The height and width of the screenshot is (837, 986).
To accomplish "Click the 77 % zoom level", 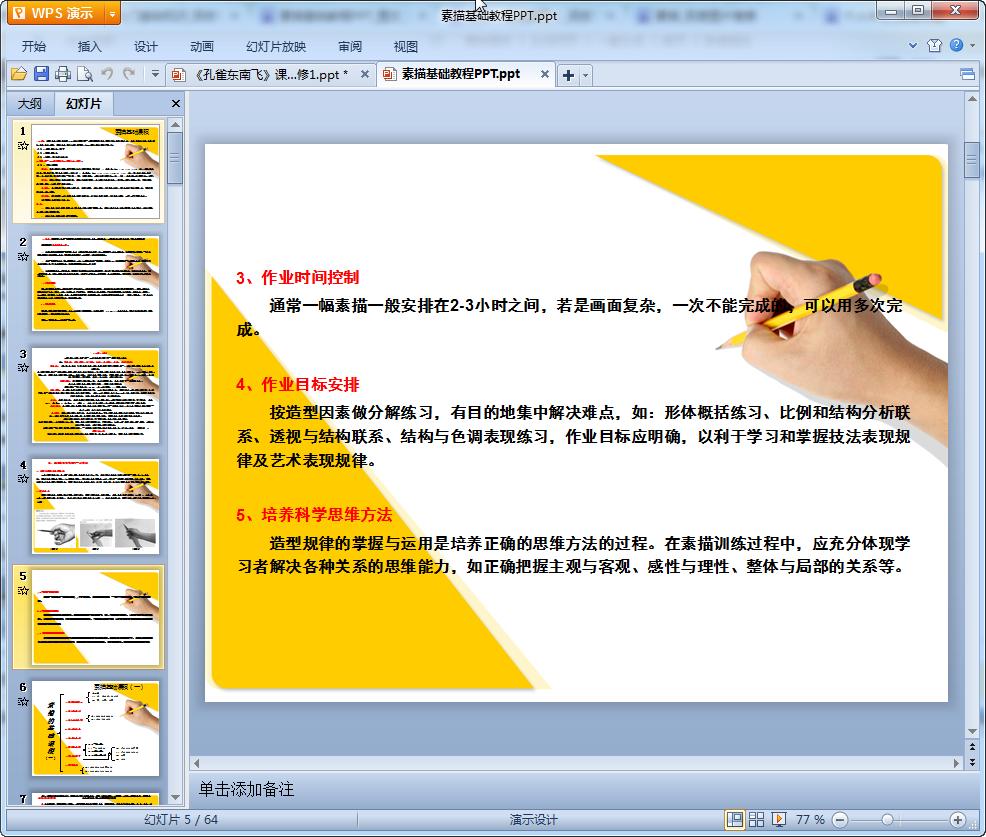I will pos(810,819).
